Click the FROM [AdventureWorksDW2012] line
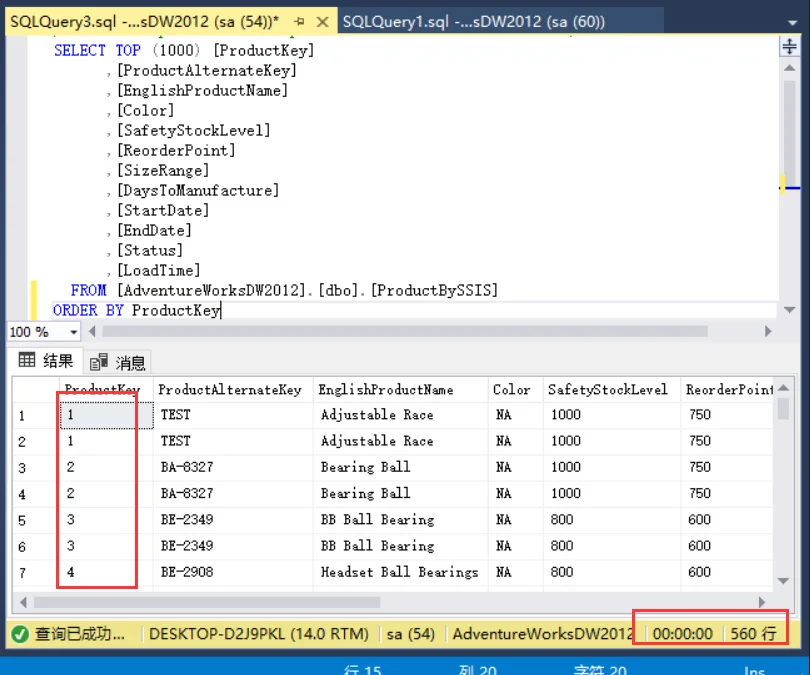This screenshot has height=675, width=810. coord(284,290)
